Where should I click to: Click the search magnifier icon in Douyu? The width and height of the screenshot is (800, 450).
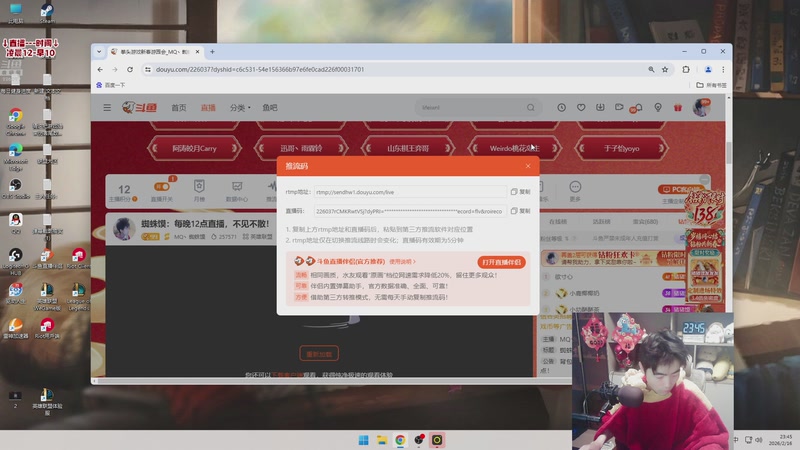tap(531, 108)
